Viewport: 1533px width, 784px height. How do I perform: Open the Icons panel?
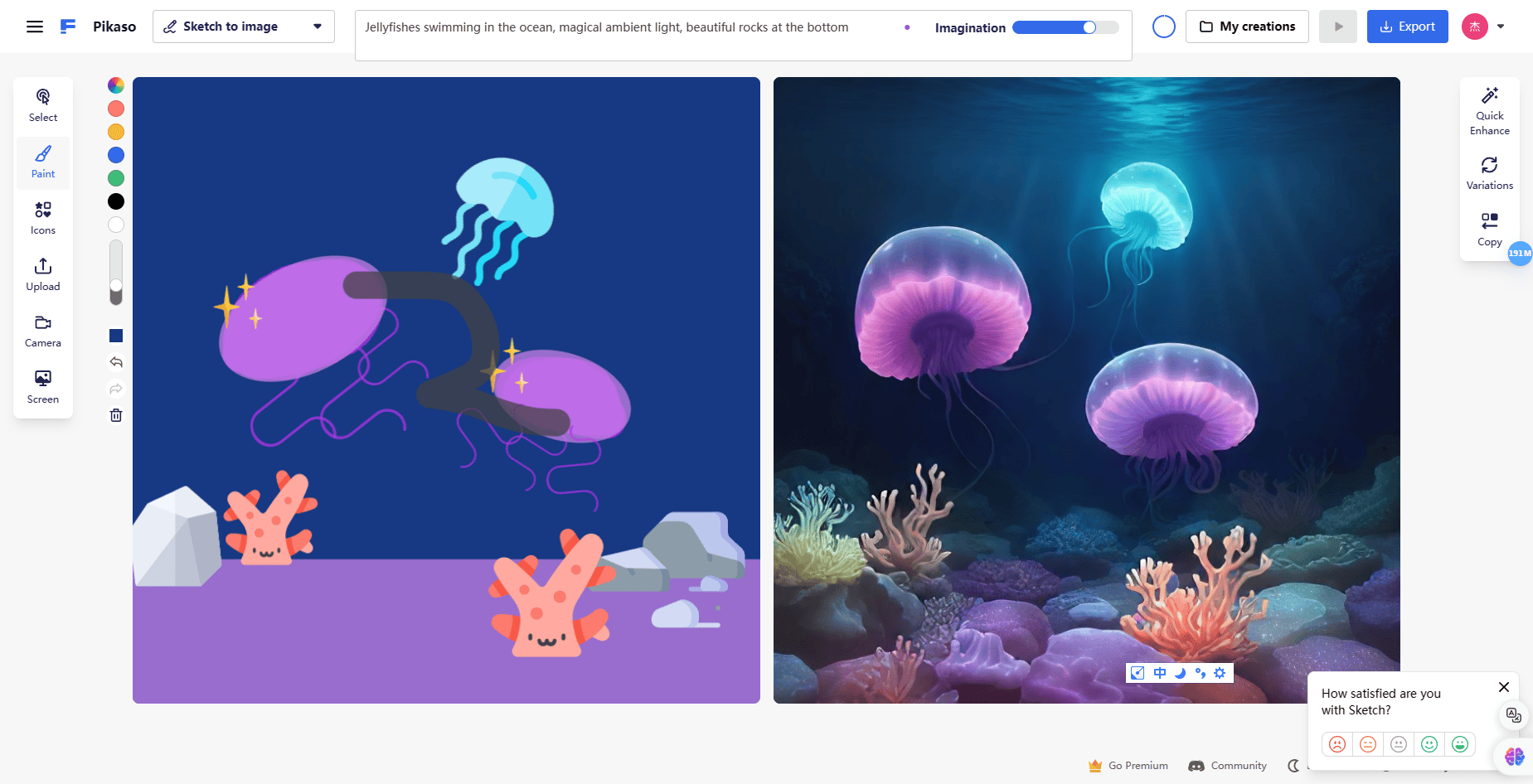42,217
